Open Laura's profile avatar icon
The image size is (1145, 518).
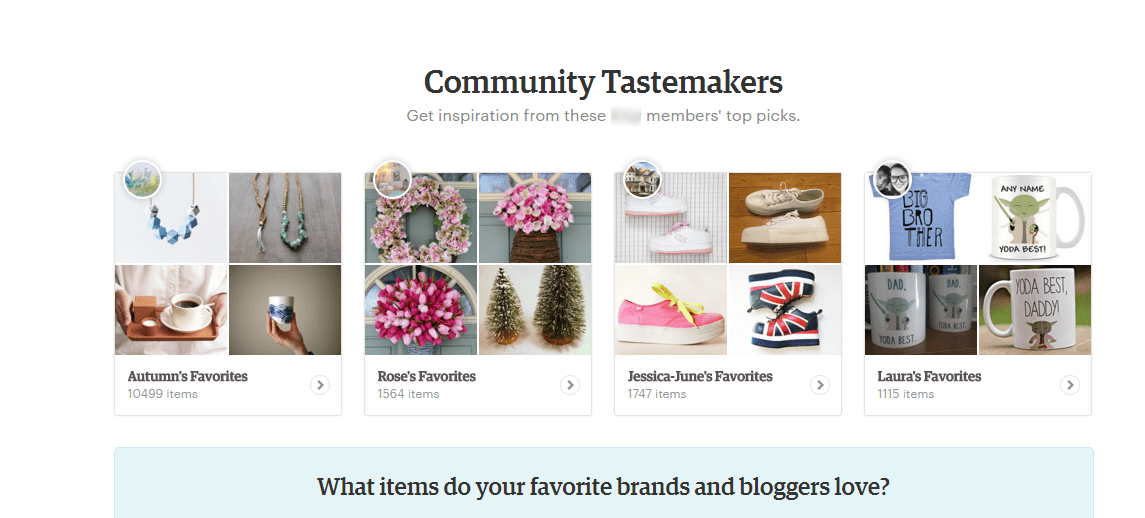(892, 178)
